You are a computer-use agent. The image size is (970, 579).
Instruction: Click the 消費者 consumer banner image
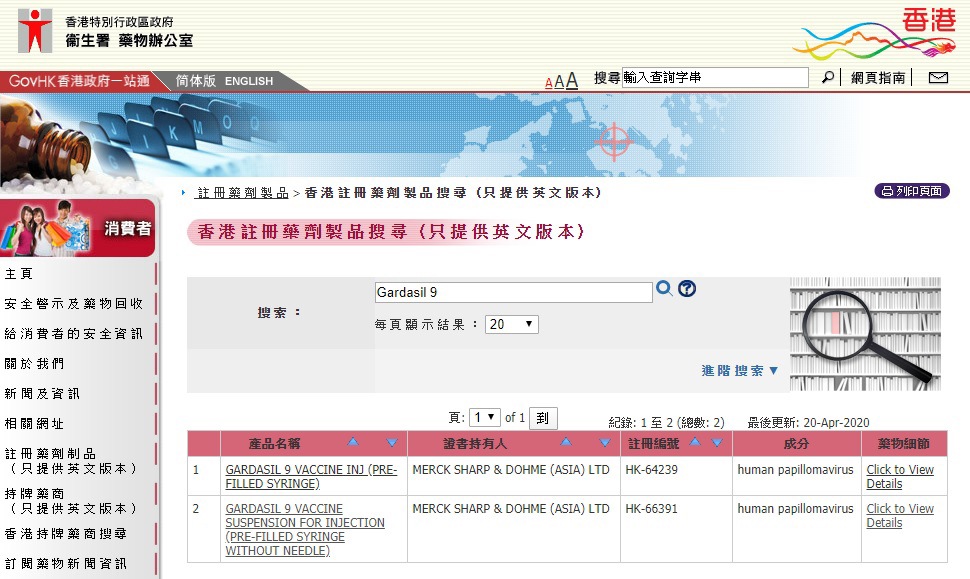[77, 228]
